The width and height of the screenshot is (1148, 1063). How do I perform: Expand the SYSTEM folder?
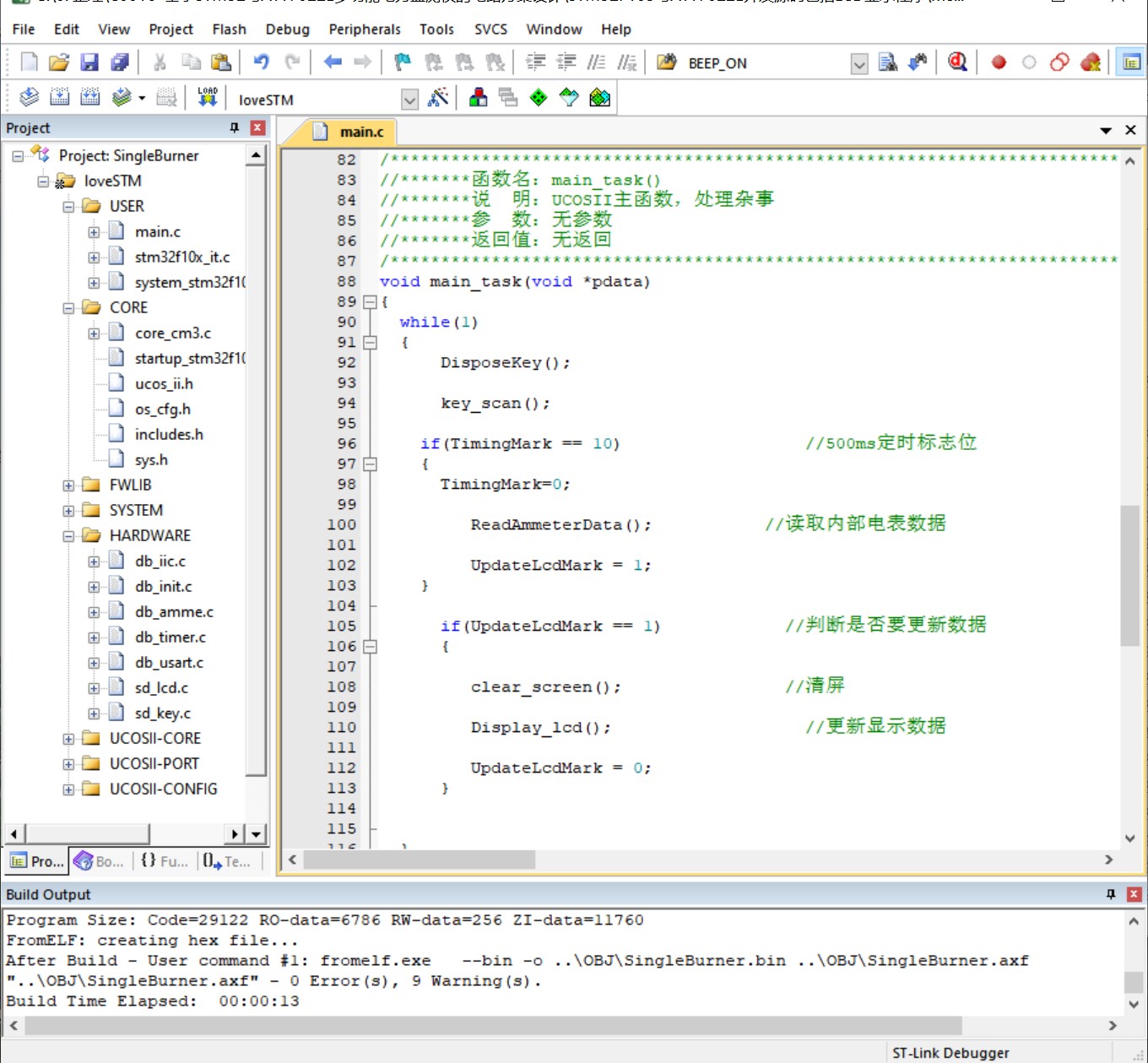[68, 511]
